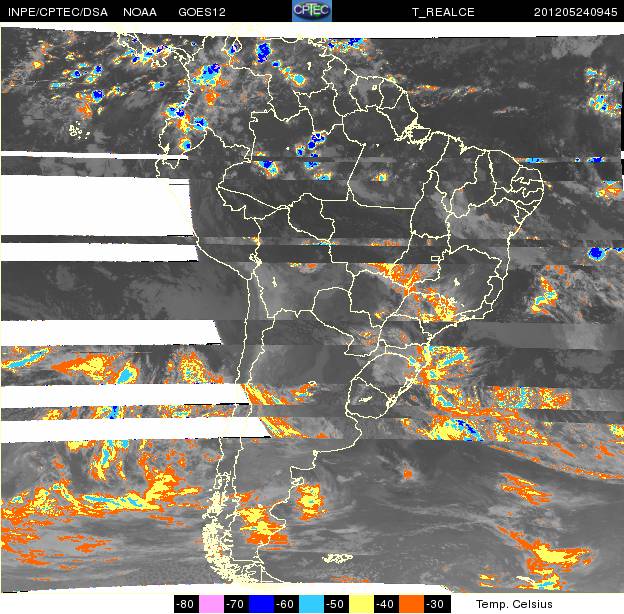
Task: Click the light blue legend swatch
Action: 312,604
